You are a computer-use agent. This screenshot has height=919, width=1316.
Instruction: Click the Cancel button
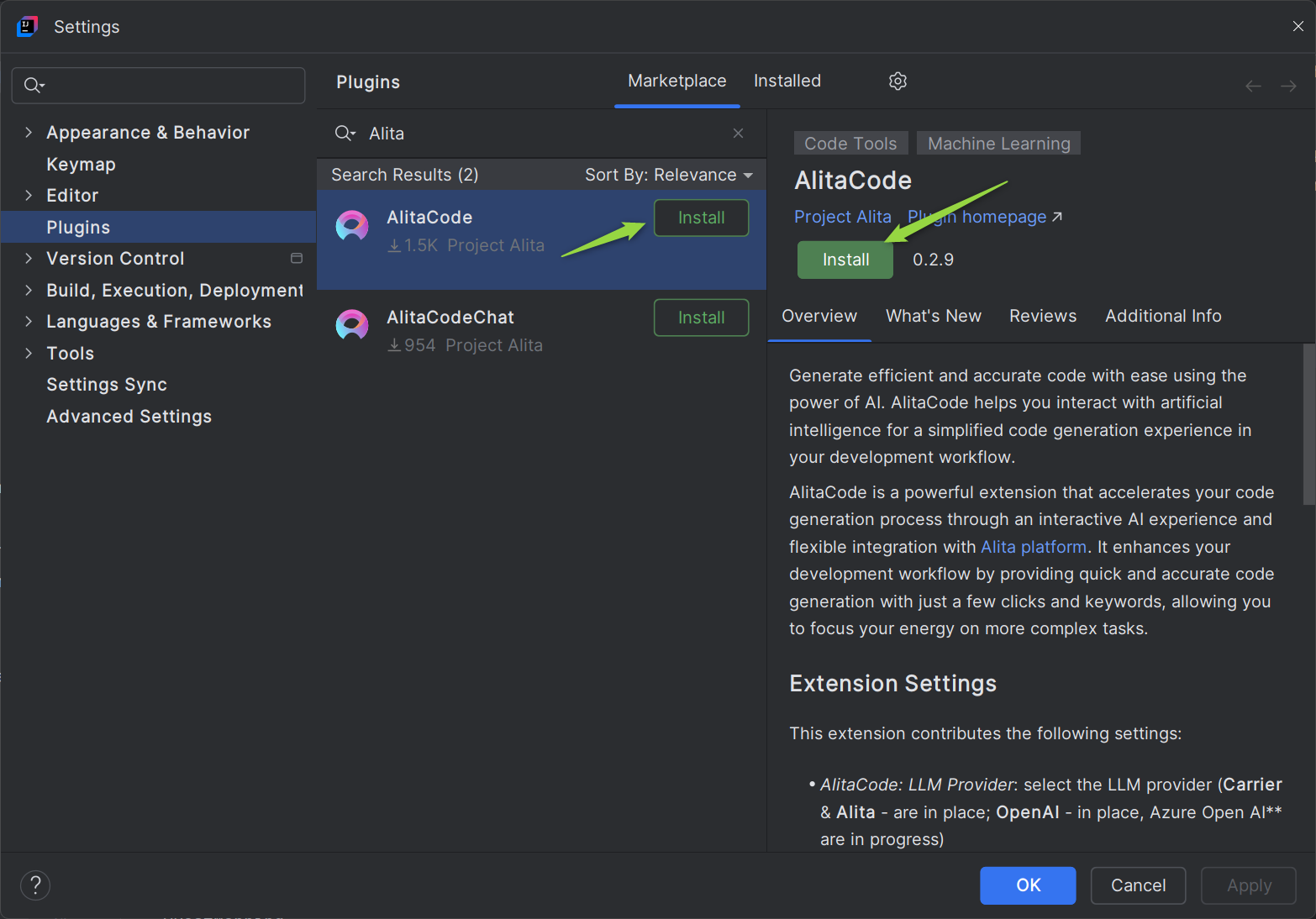click(1138, 885)
